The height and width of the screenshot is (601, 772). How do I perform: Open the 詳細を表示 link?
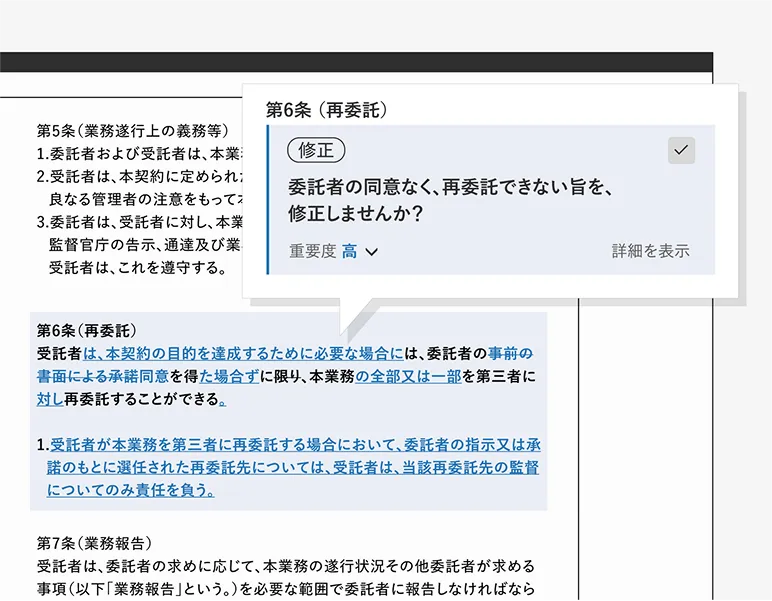click(x=650, y=251)
